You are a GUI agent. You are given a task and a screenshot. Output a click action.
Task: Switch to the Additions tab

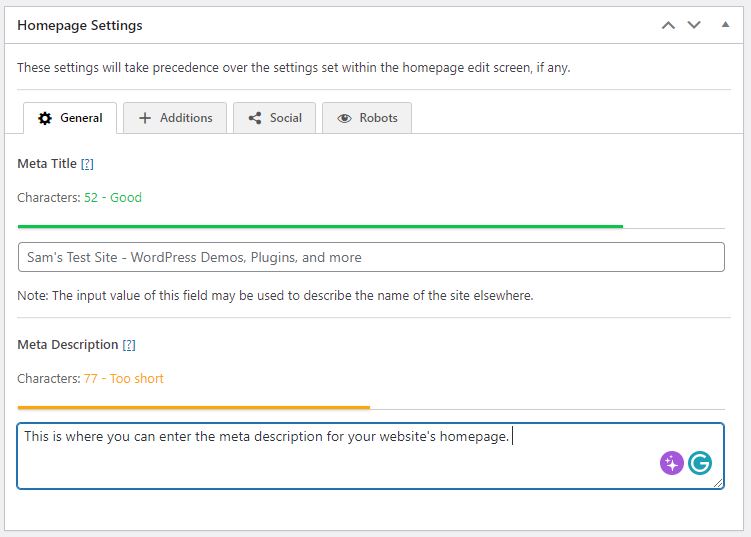[175, 118]
